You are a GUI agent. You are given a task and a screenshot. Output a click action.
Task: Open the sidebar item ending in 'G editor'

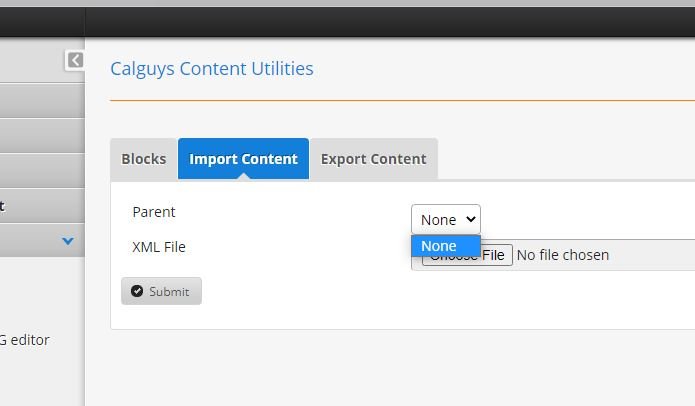click(25, 340)
